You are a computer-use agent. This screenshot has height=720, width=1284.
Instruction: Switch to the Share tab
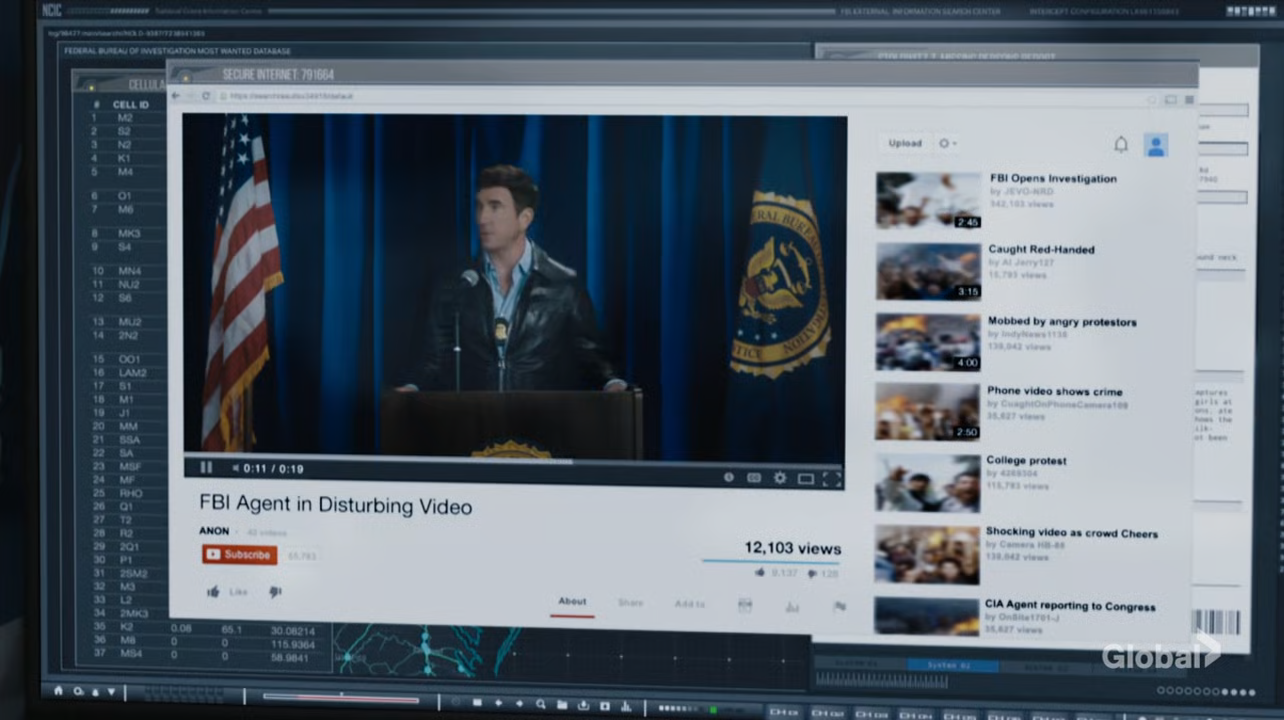(630, 603)
